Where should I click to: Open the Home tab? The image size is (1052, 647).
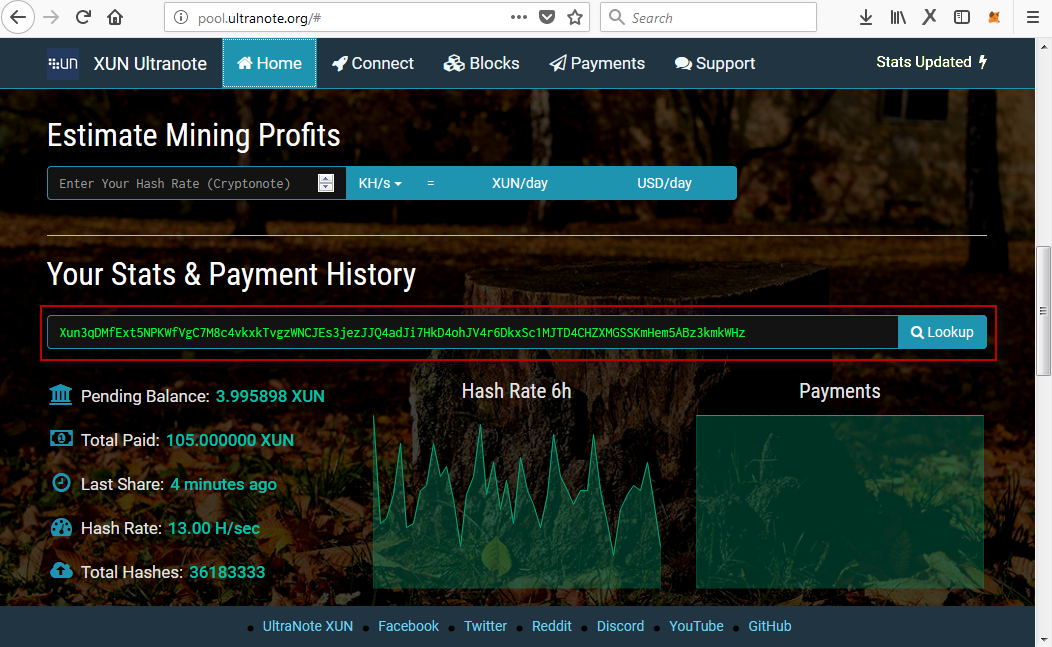270,63
